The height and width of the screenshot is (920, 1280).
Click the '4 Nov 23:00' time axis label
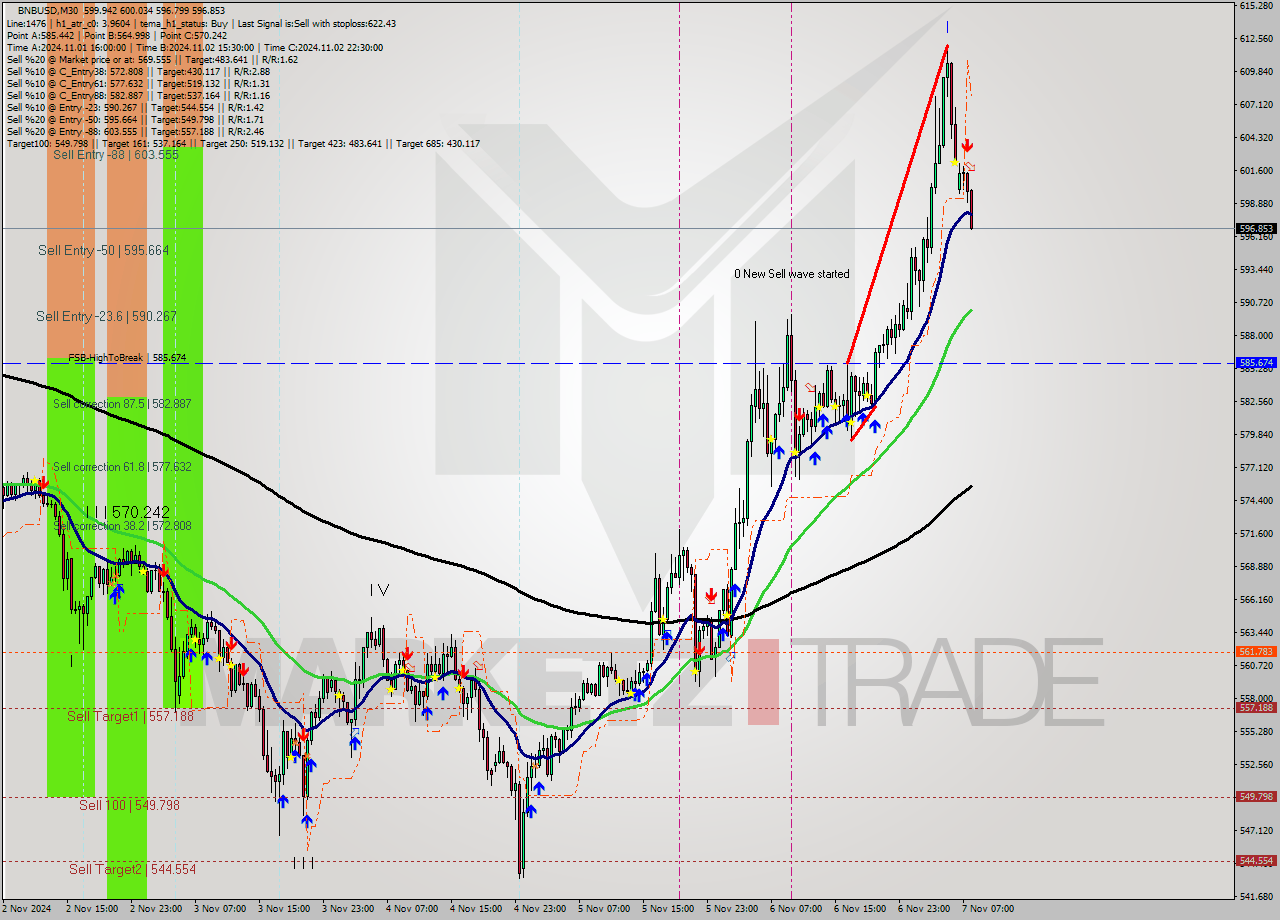tap(541, 909)
